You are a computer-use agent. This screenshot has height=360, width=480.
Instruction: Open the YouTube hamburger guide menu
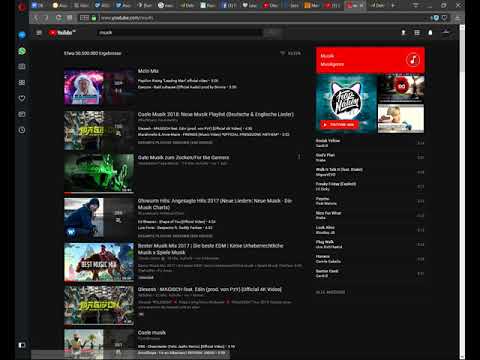[x=39, y=32]
